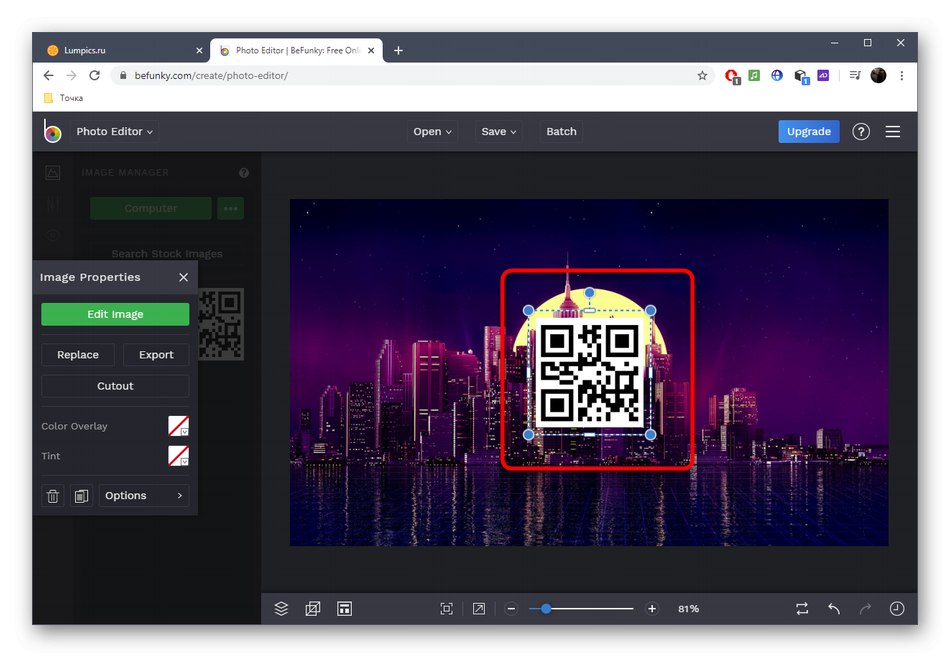This screenshot has height=657, width=950.
Task: Open the Chrome three-dot menu
Action: click(902, 75)
